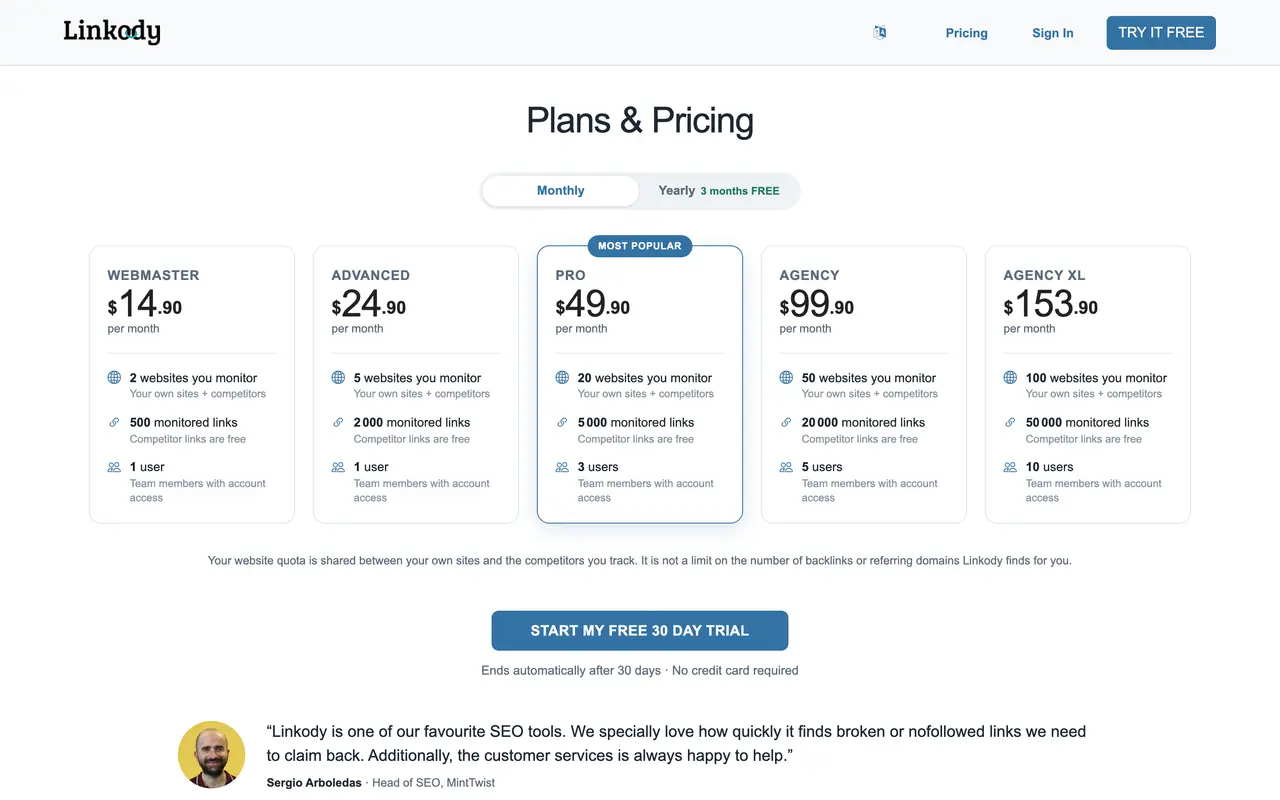Screen dimensions: 1280x800
Task: Click 'No credit card required' note
Action: point(735,671)
